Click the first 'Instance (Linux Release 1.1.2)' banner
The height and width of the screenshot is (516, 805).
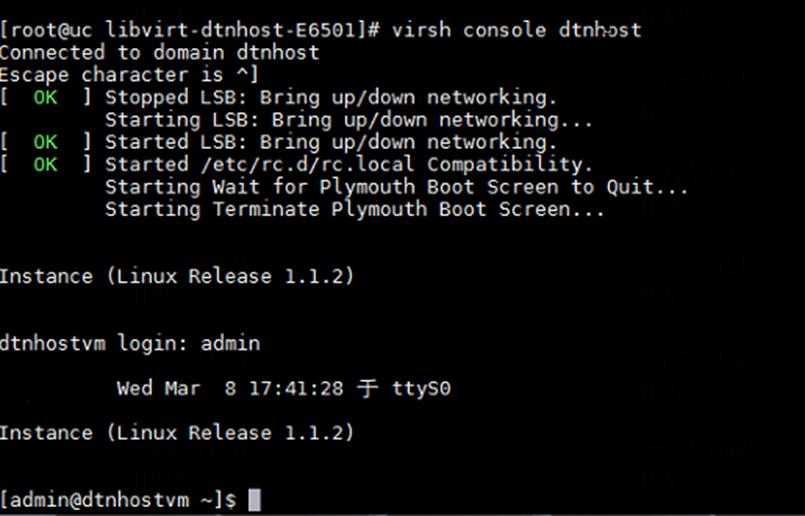point(177,277)
